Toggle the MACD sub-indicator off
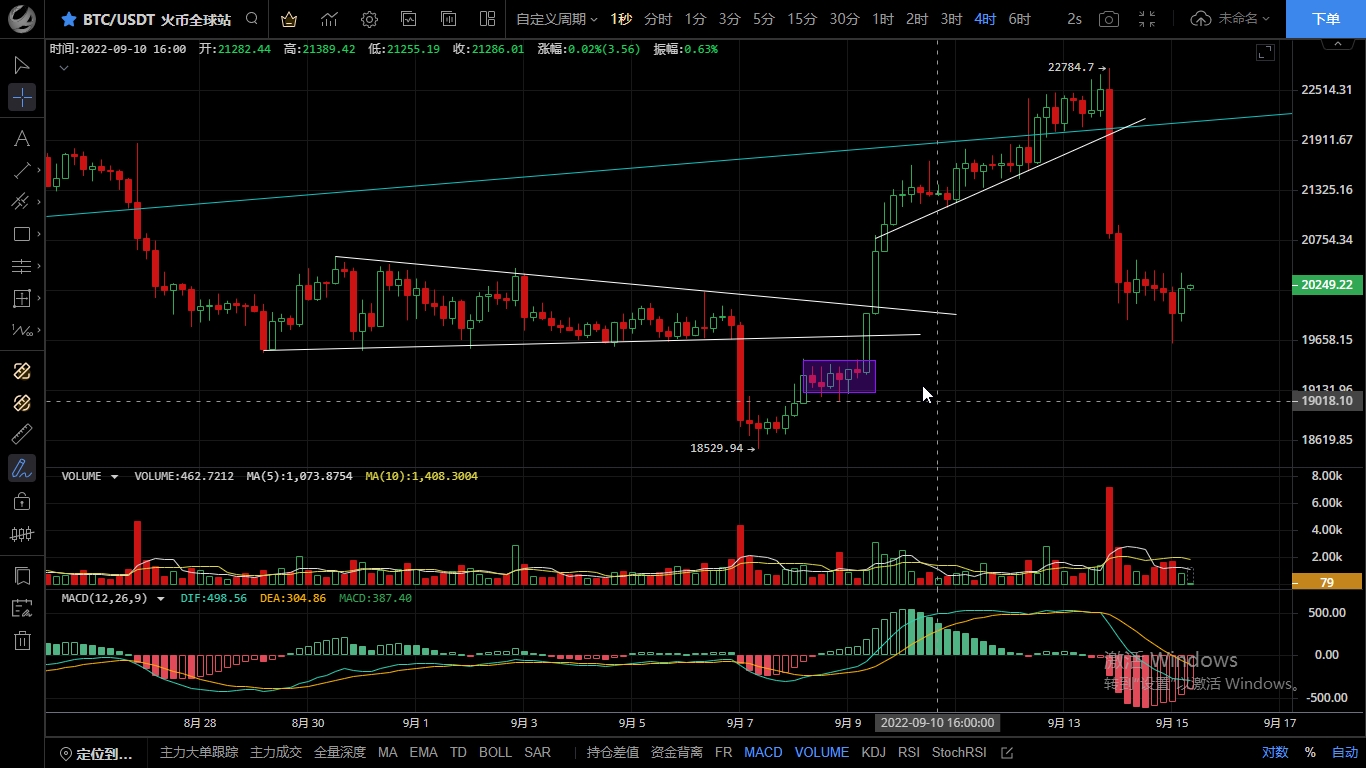This screenshot has height=768, width=1366. pyautogui.click(x=763, y=753)
